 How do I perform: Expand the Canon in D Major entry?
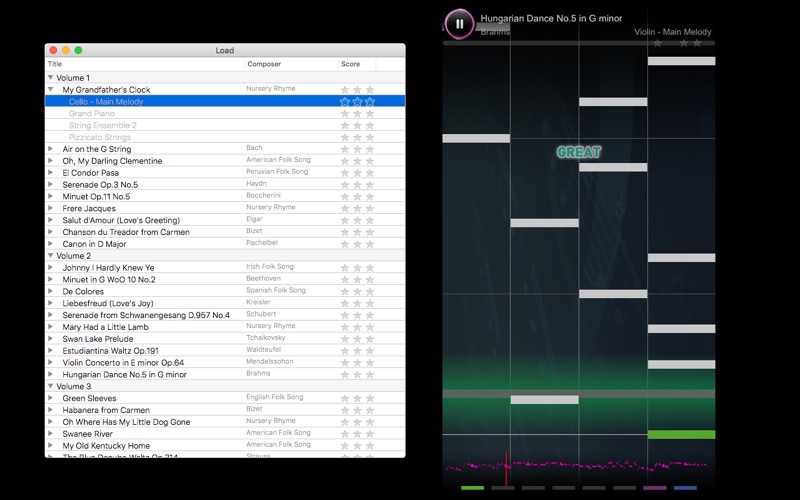pyautogui.click(x=51, y=244)
